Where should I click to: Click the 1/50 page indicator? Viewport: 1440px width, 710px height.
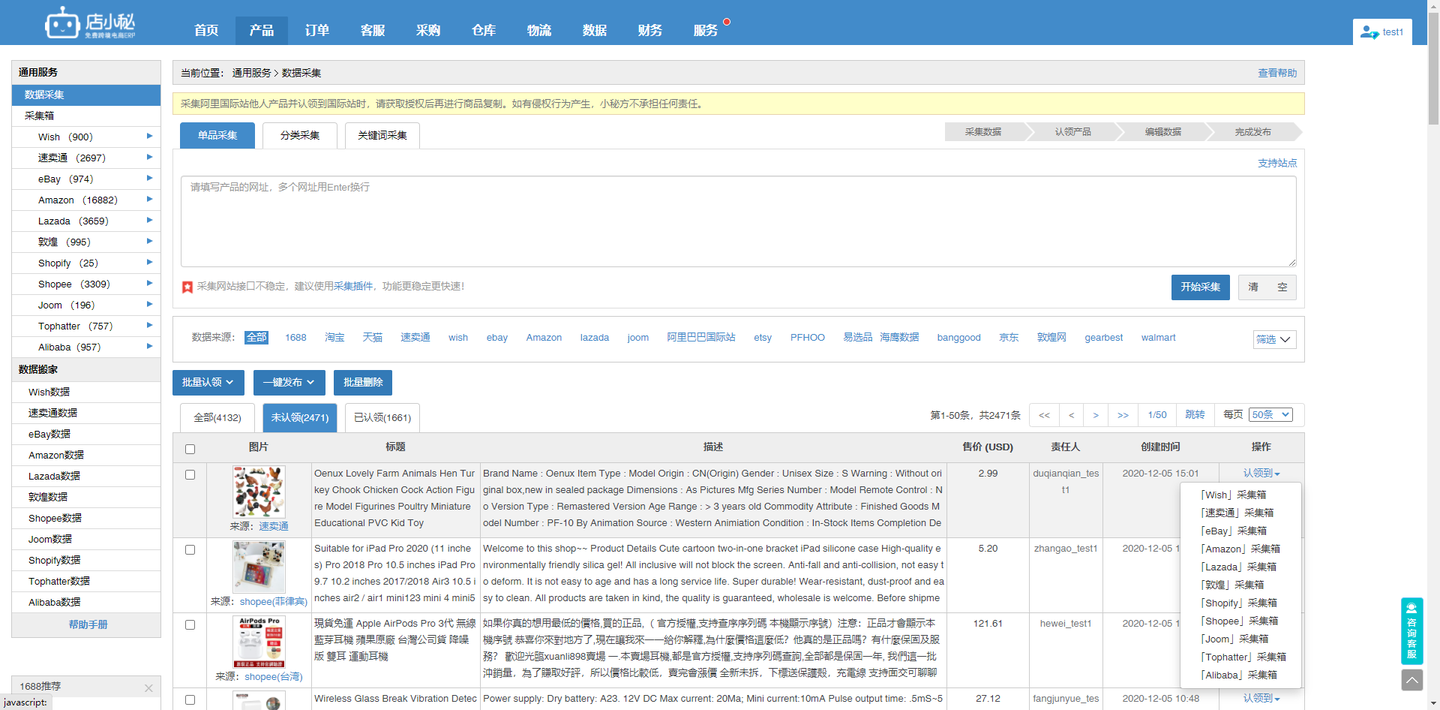[x=1157, y=415]
